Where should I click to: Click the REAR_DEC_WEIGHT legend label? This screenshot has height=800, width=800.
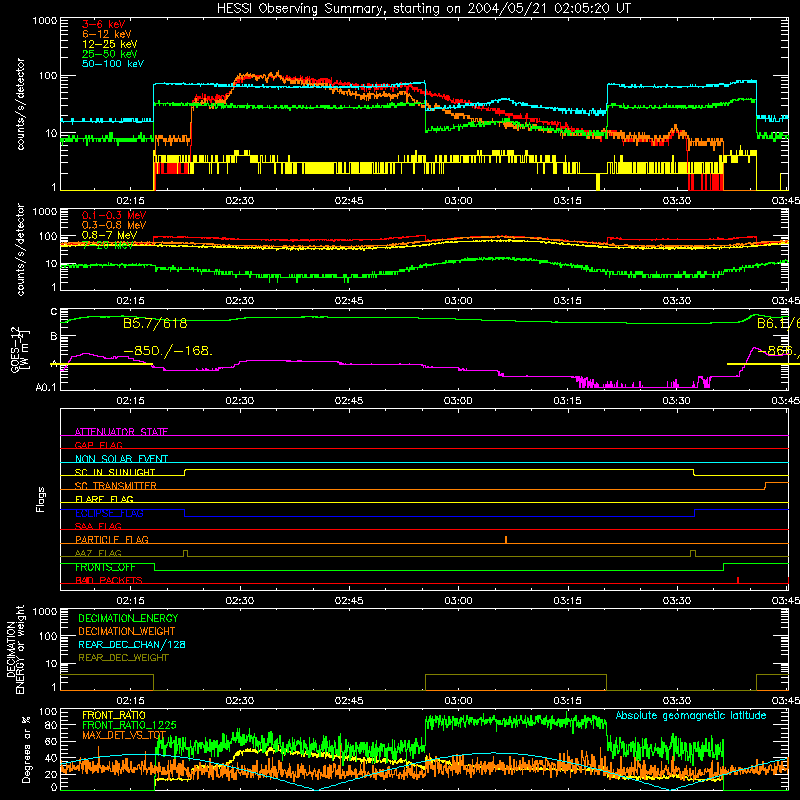click(123, 658)
